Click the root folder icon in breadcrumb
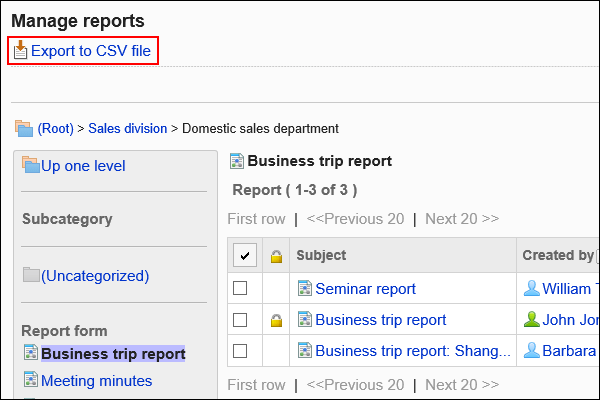 pyautogui.click(x=24, y=128)
